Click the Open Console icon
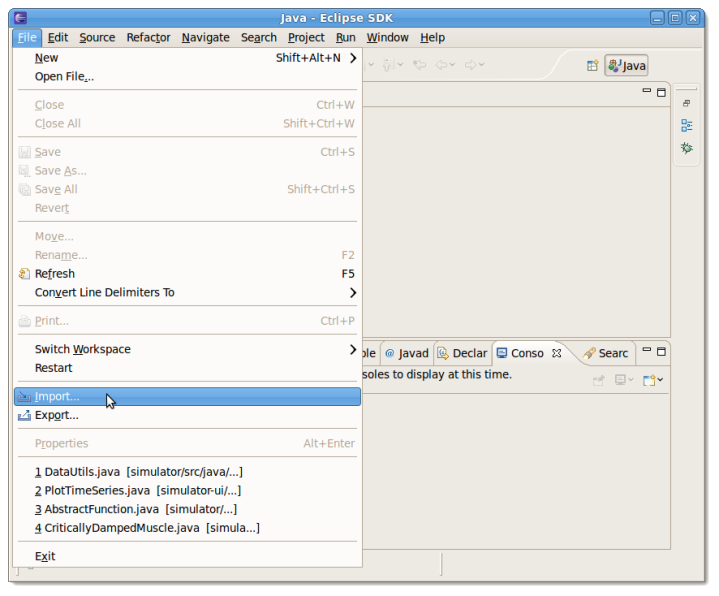 pos(649,380)
